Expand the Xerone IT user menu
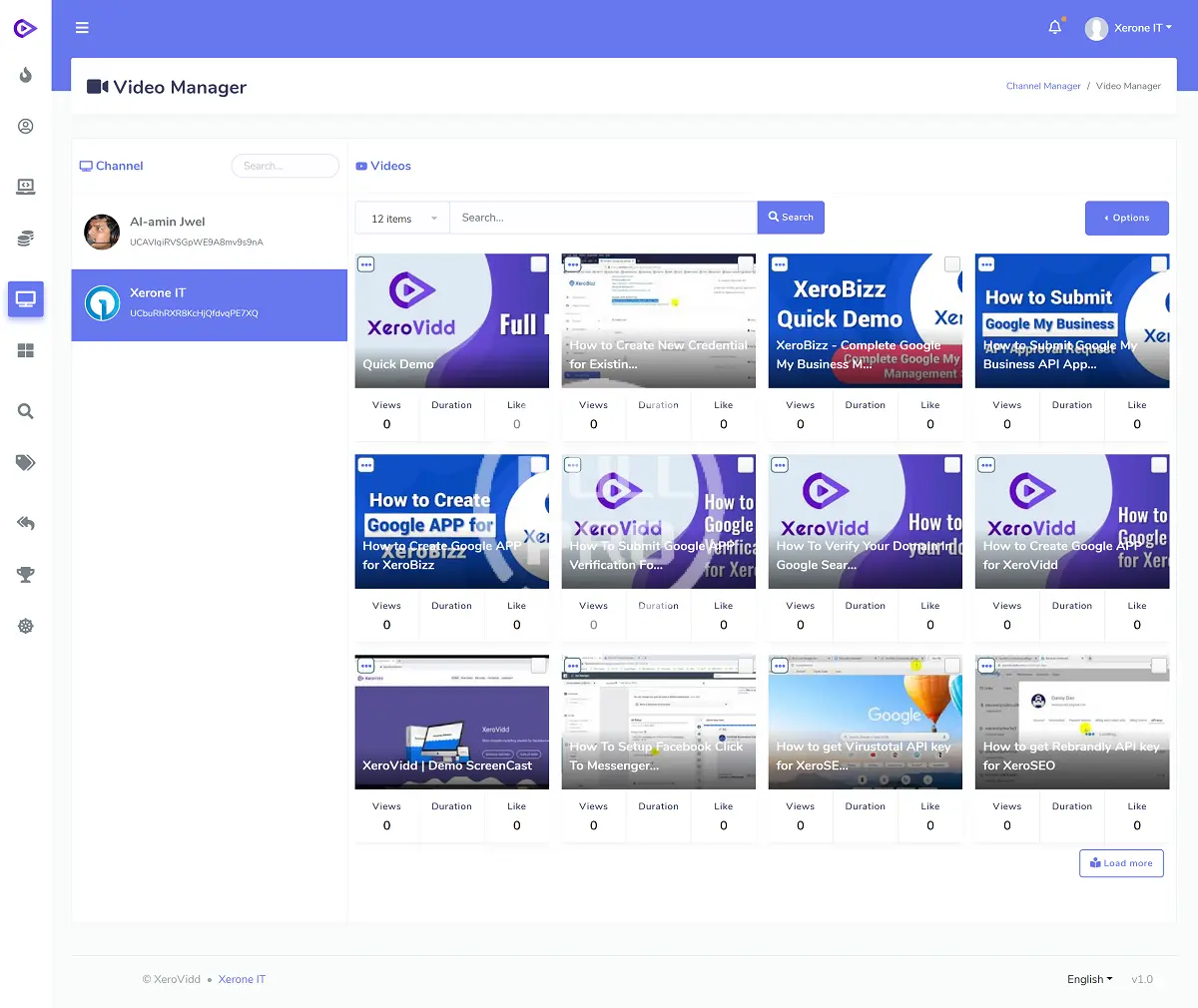Viewport: 1198px width, 1008px height. click(x=1129, y=28)
